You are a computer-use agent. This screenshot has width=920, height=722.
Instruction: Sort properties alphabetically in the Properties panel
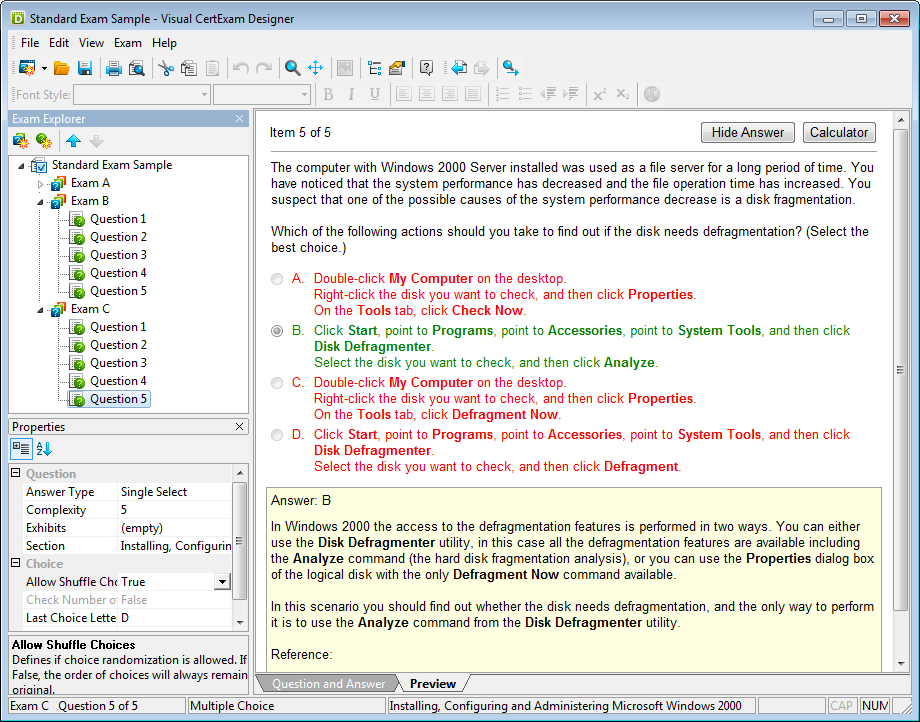point(44,449)
